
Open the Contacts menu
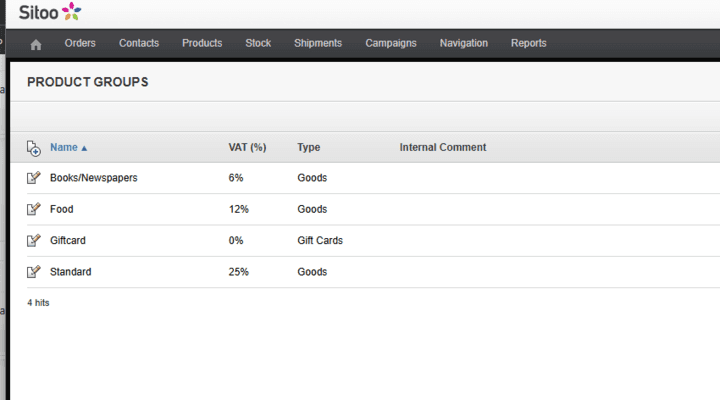pos(139,44)
